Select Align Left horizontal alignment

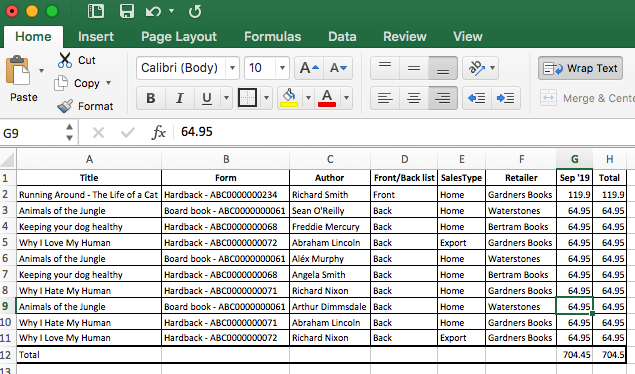point(385,98)
